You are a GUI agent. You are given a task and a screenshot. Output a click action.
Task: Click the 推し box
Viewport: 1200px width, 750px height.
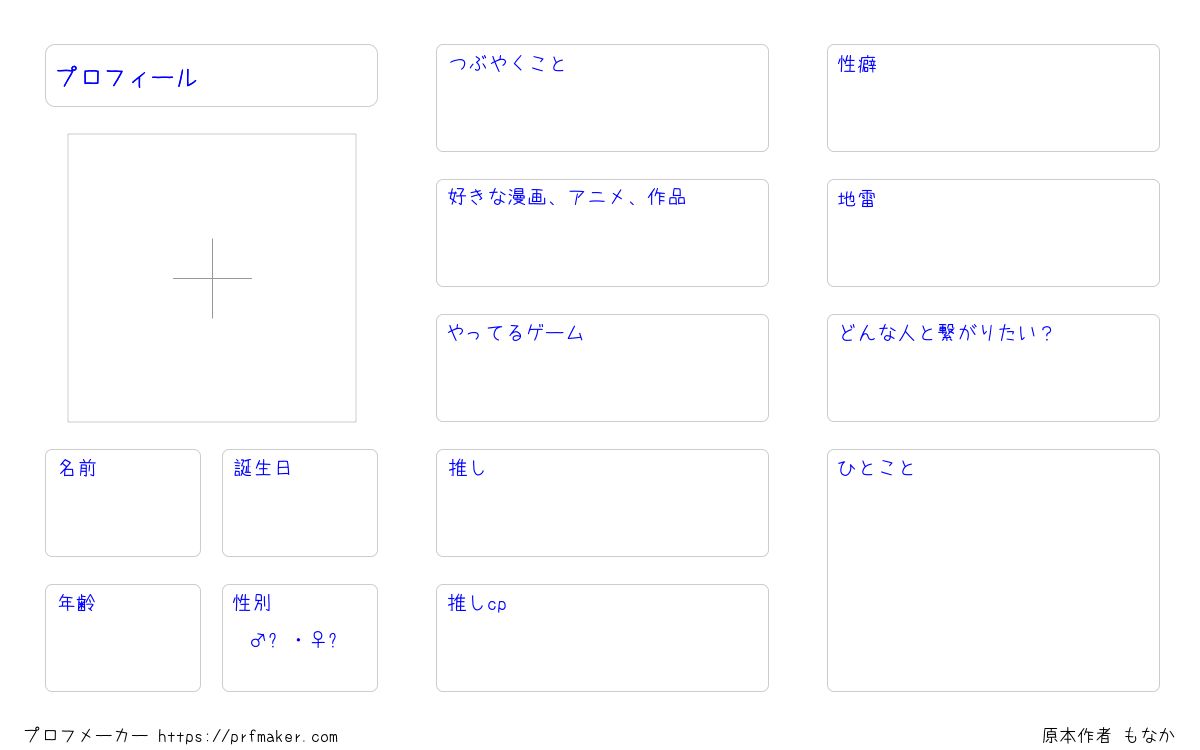[602, 503]
